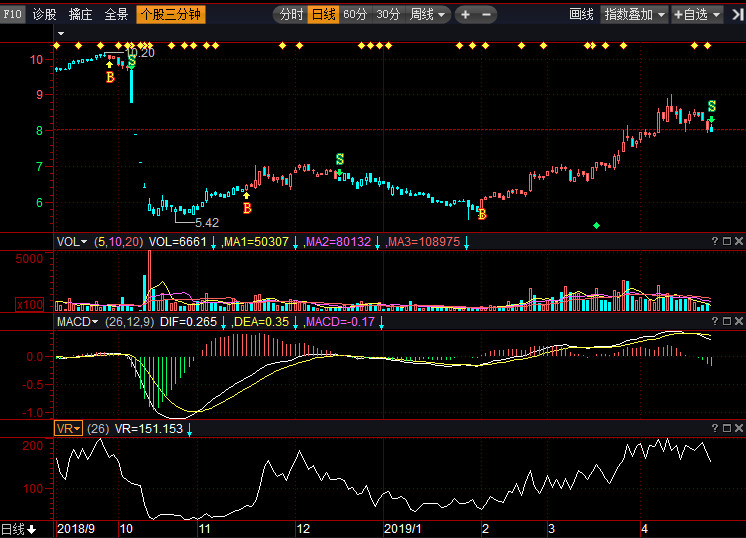Click the VOL=6661 value
Image resolution: width=746 pixels, height=538 pixels.
pos(177,242)
